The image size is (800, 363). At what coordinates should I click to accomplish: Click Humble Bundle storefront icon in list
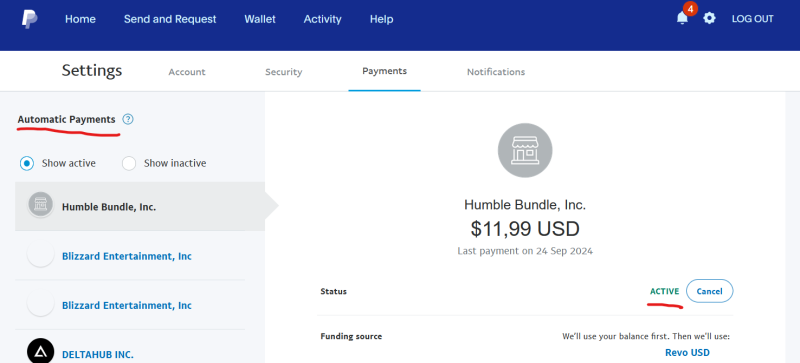coord(40,205)
